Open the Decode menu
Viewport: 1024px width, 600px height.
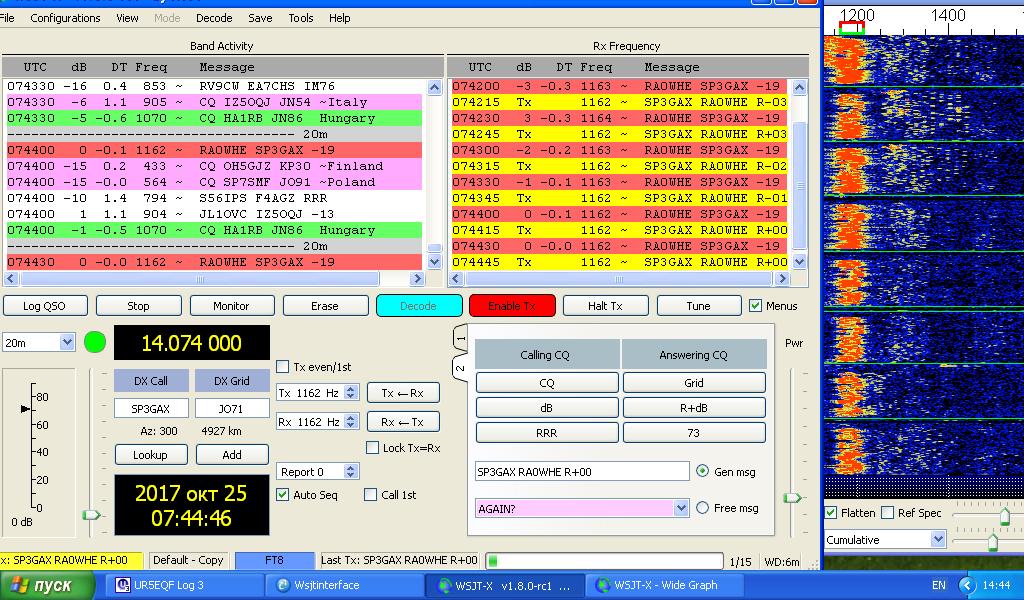(214, 18)
